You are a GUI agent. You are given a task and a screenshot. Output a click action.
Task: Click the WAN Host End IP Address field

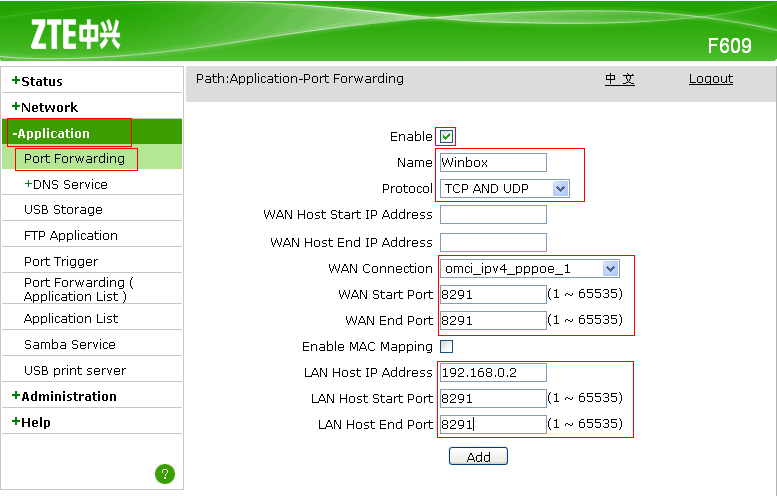[x=493, y=242]
